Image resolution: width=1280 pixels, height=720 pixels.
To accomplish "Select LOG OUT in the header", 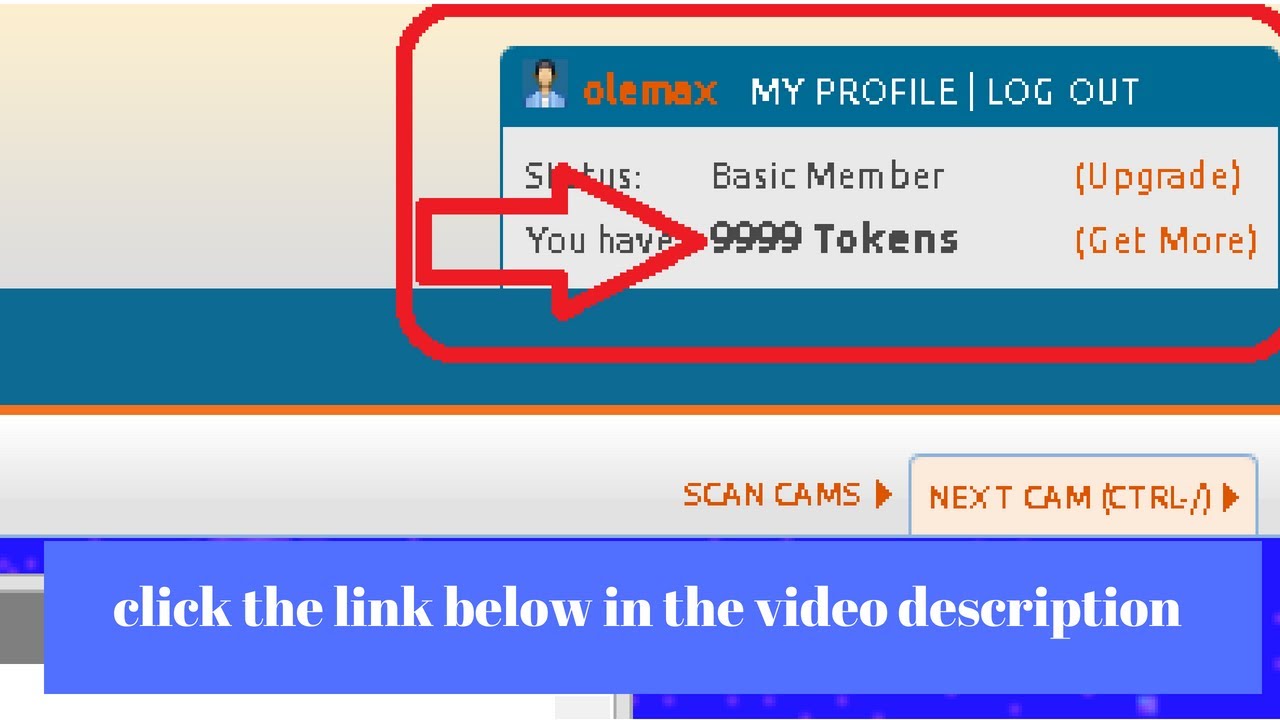I will 1063,92.
